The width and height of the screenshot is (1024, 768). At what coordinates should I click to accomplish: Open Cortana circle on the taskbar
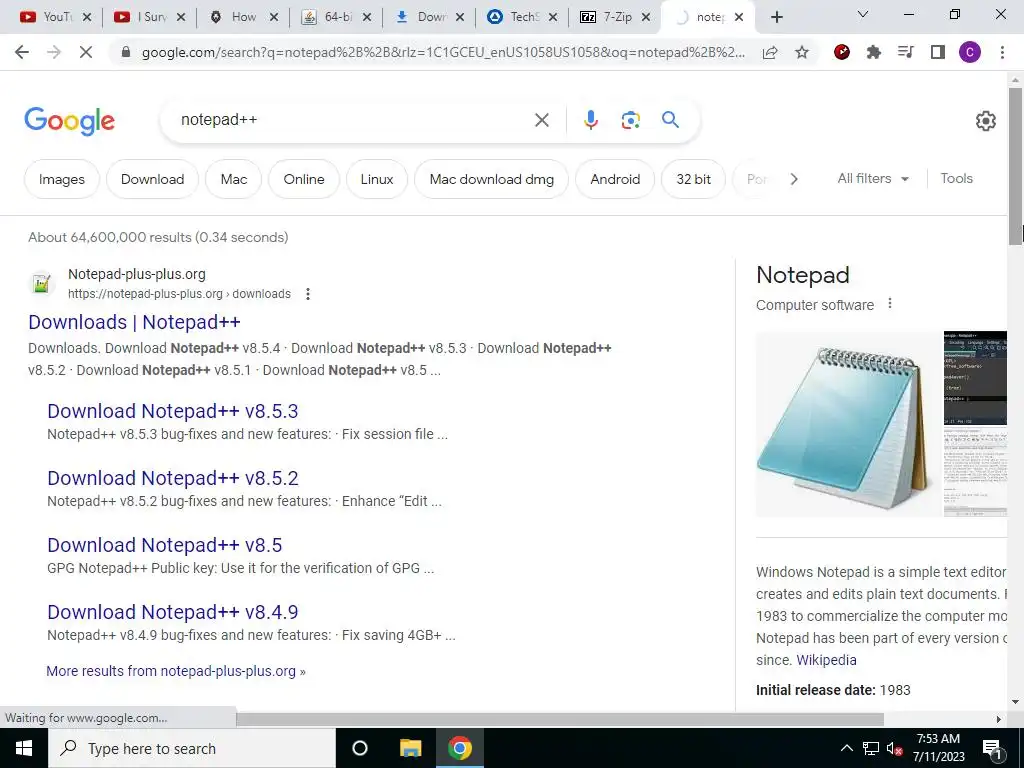(360, 748)
